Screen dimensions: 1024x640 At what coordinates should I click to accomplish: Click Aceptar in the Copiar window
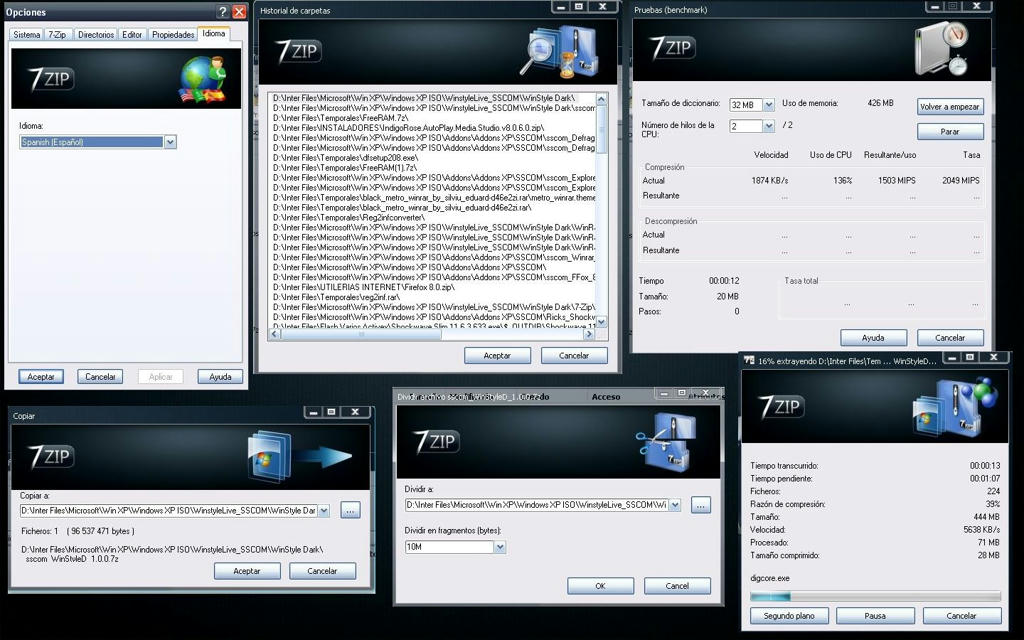[x=247, y=571]
